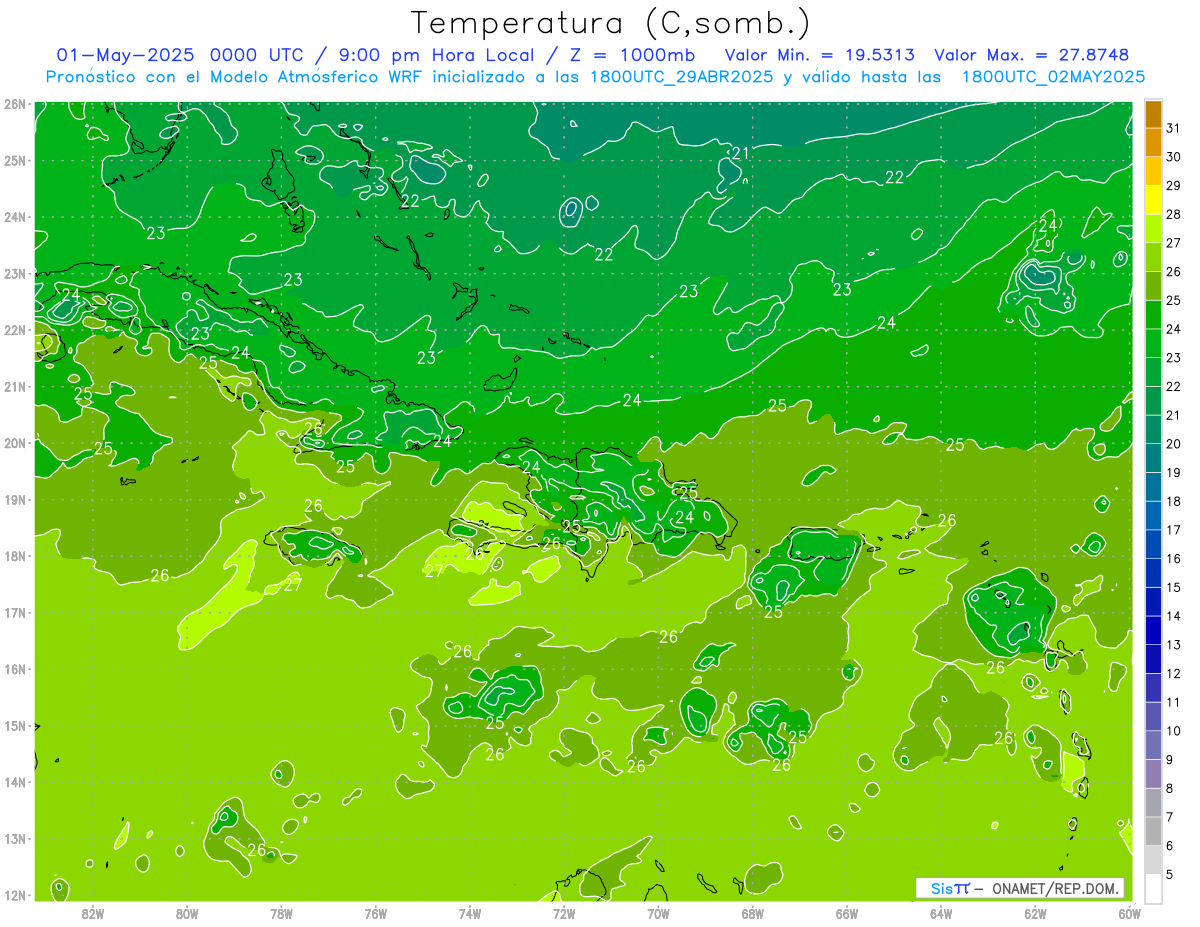Click the 14N latitude axis label

[14, 782]
